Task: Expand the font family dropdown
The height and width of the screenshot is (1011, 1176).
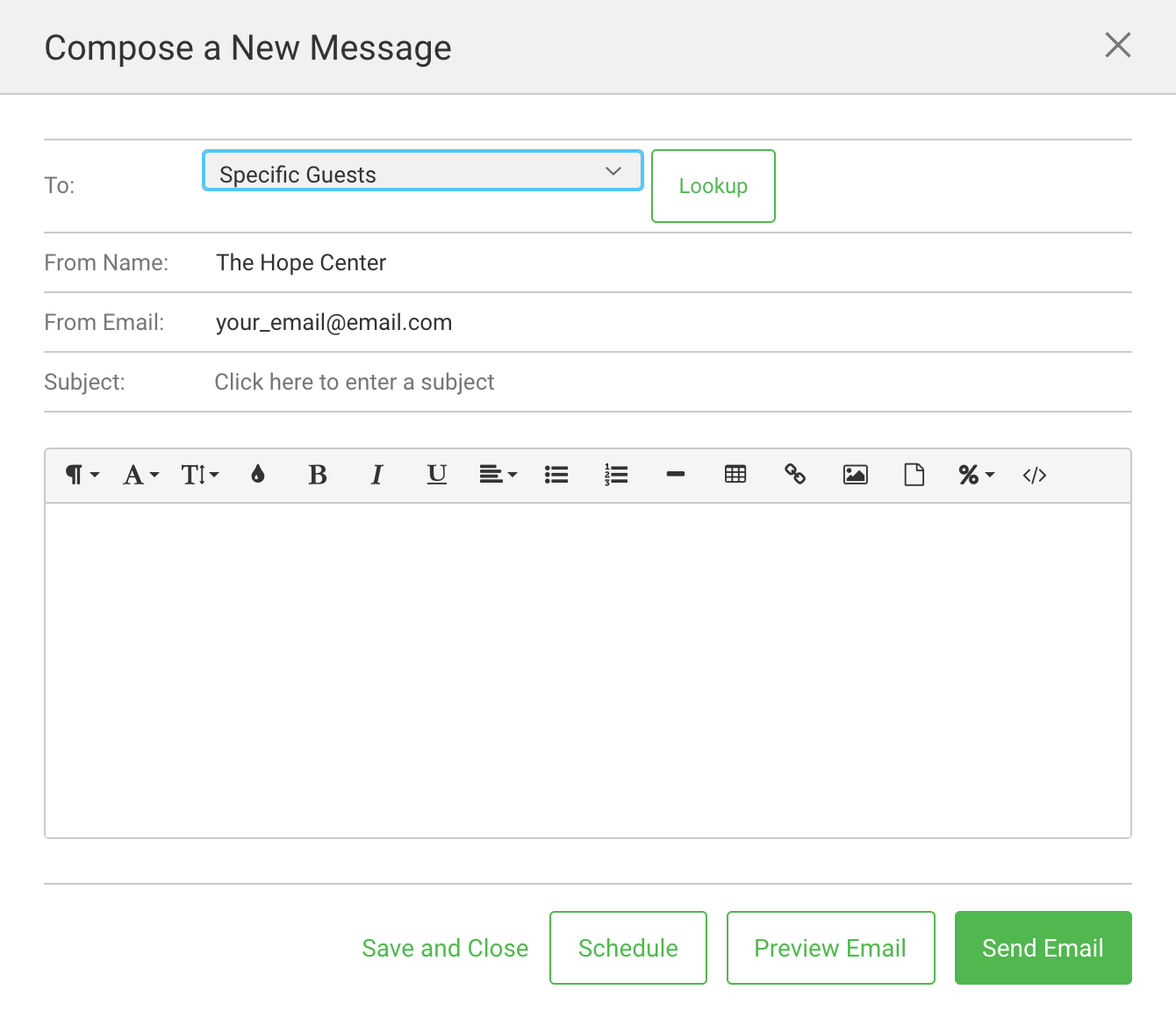Action: pos(140,475)
